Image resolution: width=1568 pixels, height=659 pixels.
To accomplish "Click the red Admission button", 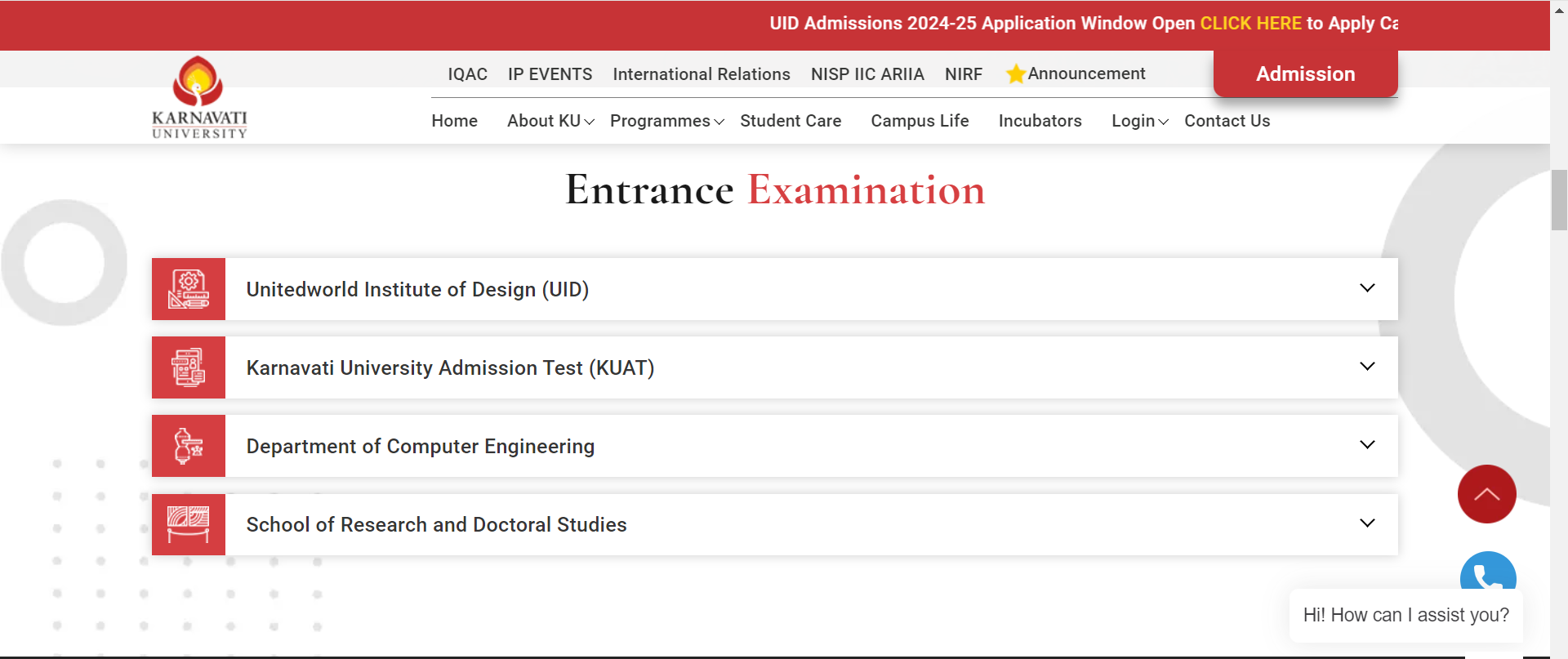I will [x=1305, y=73].
